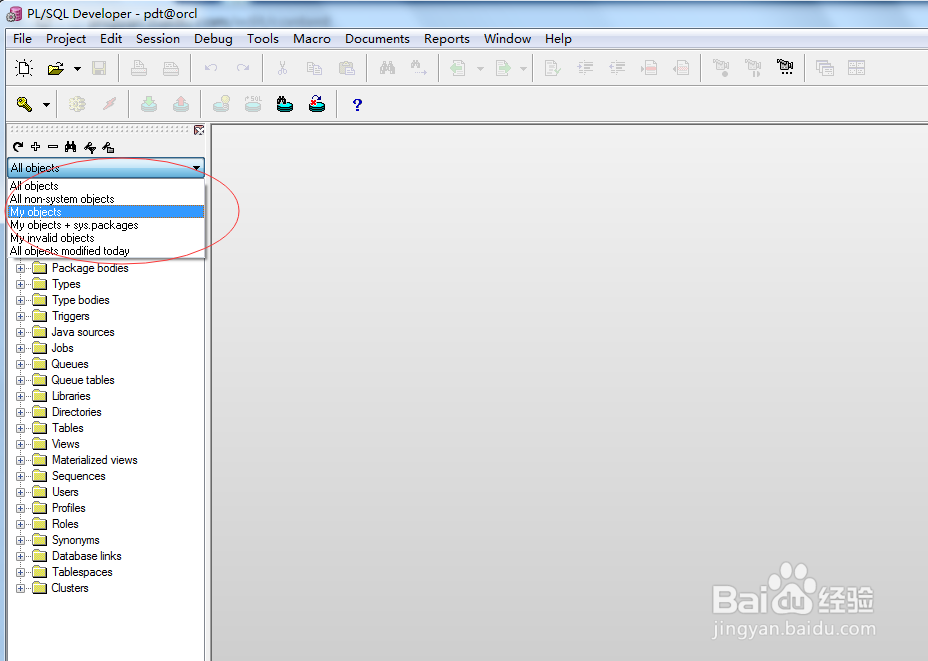Select 'All objects modified today' option
This screenshot has width=928, height=661.
tap(107, 251)
